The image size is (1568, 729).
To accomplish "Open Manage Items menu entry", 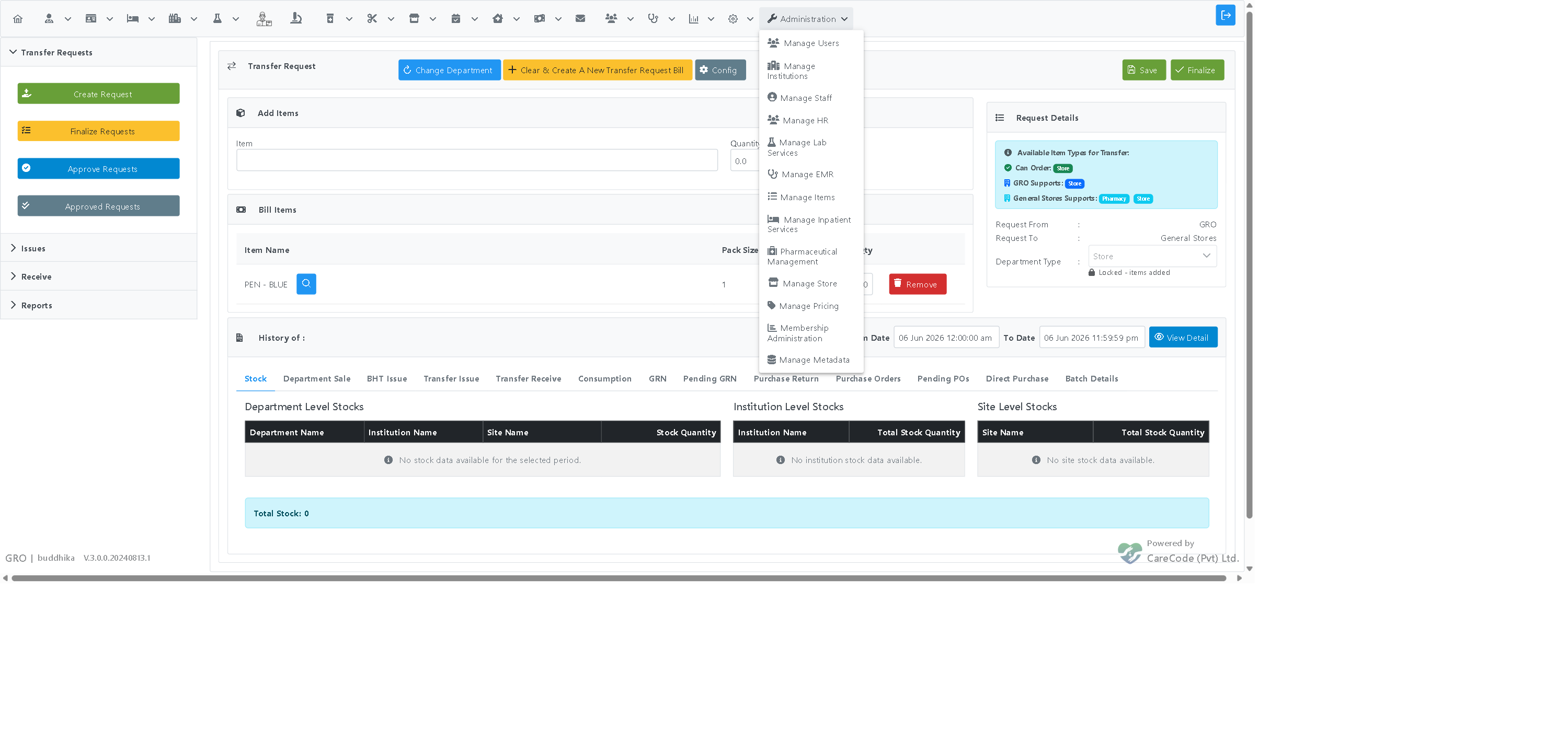I will point(811,197).
